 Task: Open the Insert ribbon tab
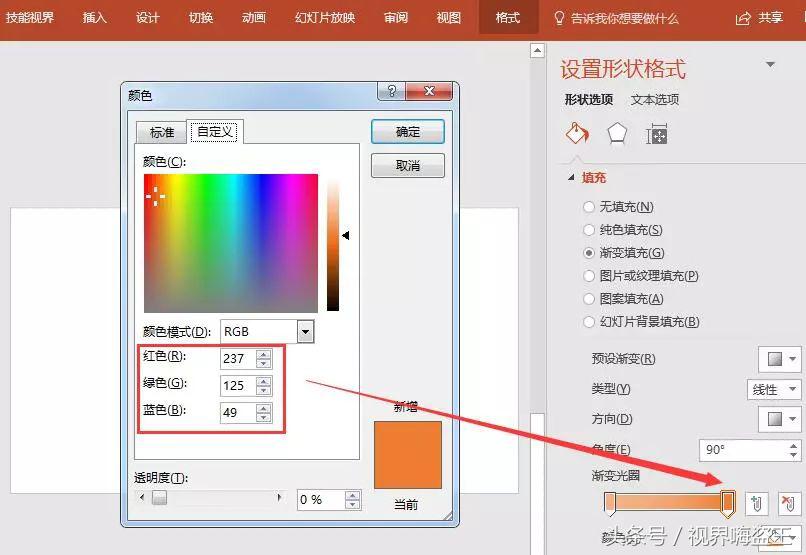click(x=95, y=18)
